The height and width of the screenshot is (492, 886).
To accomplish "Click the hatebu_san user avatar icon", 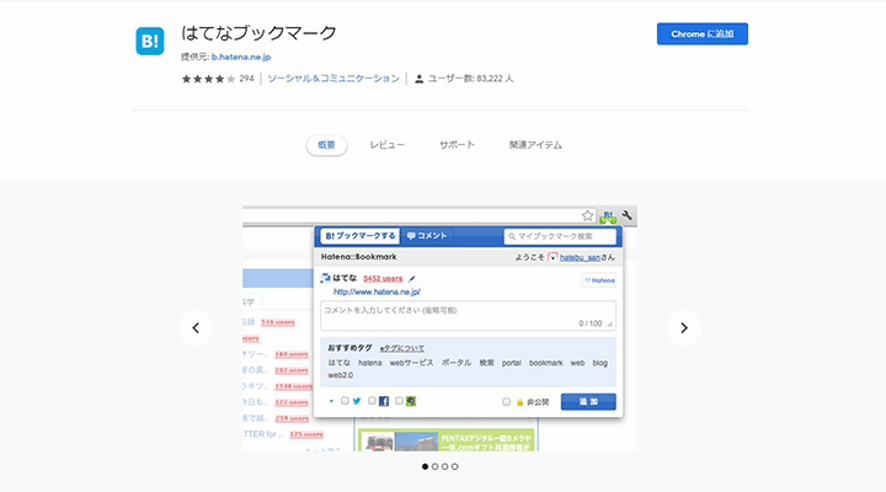I will 553,258.
